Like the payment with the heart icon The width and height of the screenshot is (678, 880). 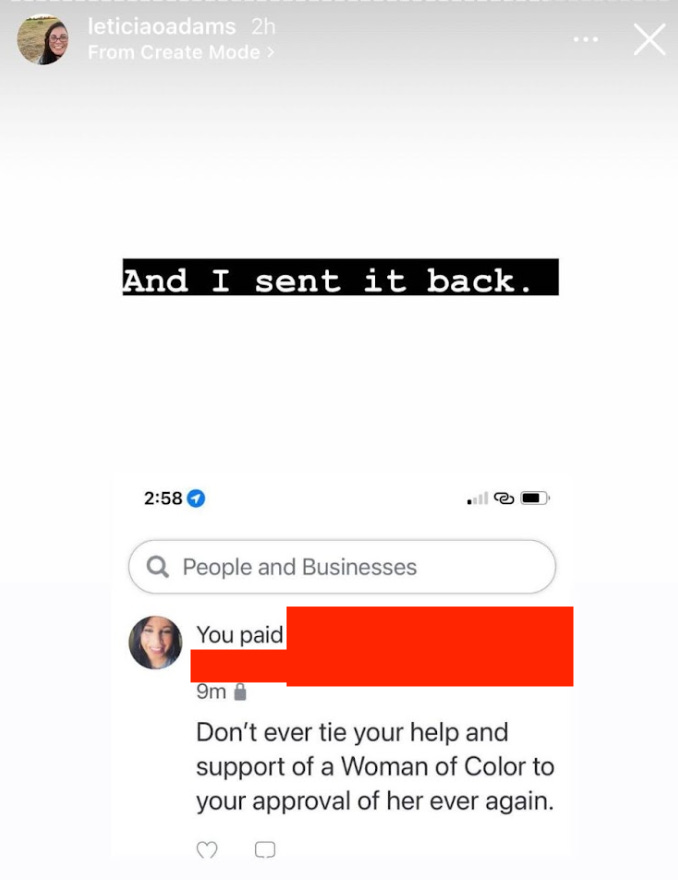tap(207, 850)
